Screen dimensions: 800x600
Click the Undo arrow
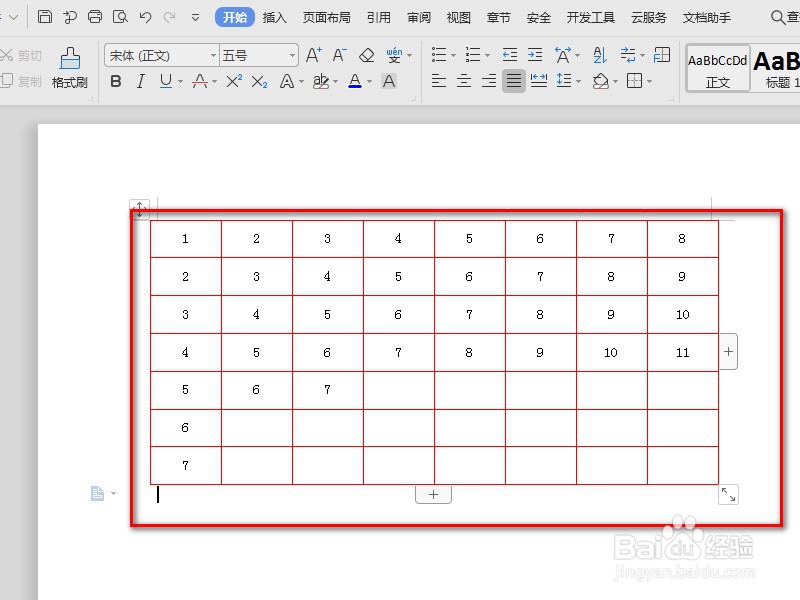tap(145, 17)
